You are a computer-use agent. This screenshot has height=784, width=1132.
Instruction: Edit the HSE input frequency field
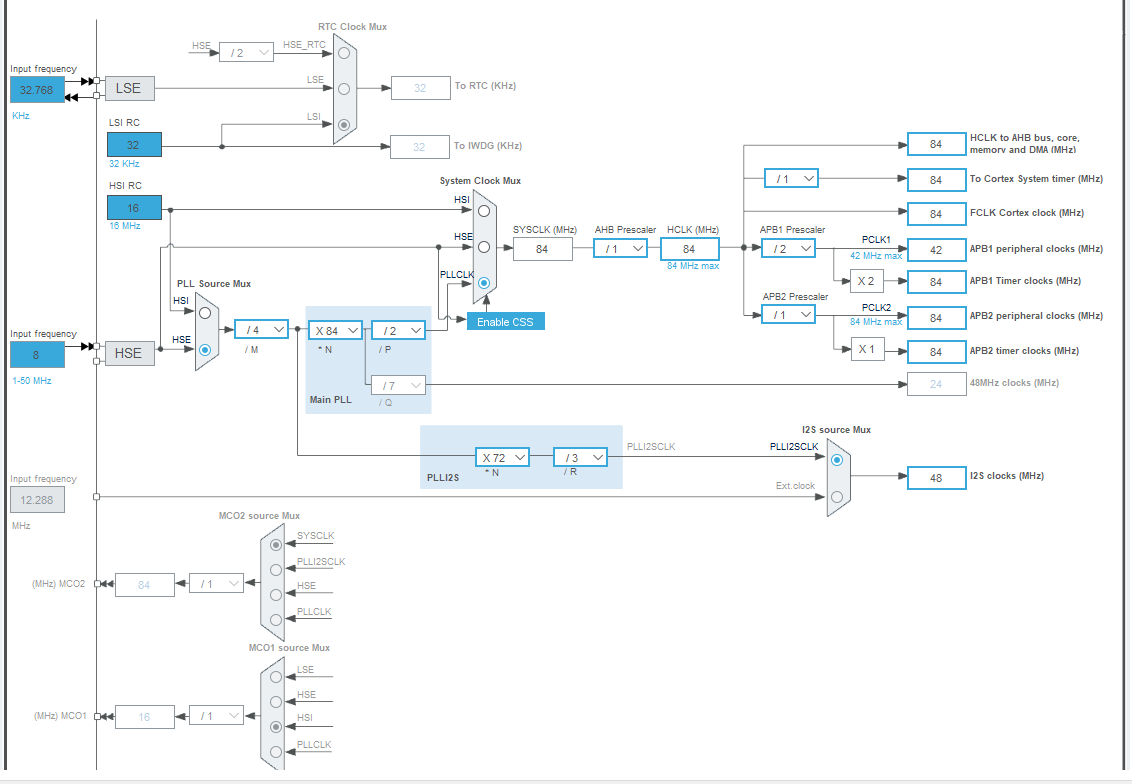pos(37,354)
